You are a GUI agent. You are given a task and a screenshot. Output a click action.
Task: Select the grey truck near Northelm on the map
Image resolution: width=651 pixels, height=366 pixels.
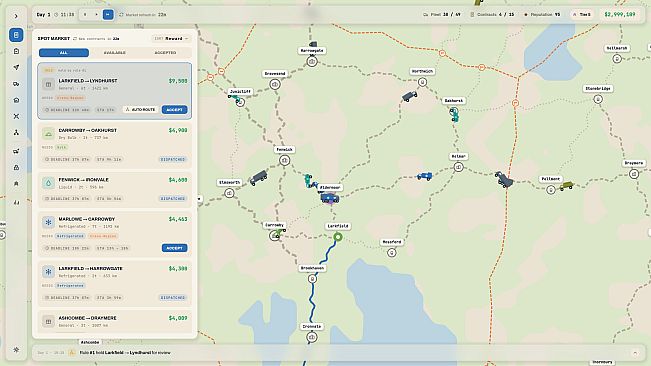pos(409,96)
